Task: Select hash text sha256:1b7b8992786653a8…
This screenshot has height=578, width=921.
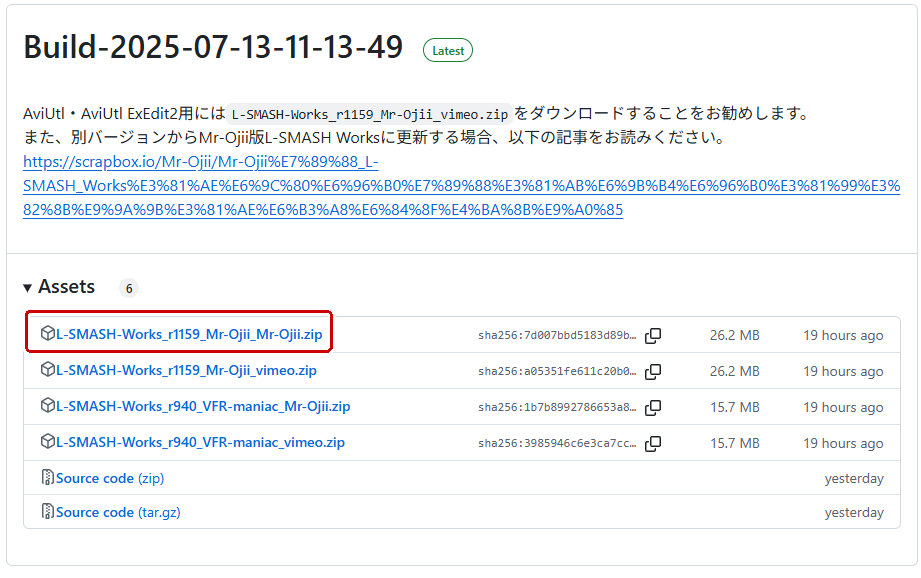Action: (x=557, y=408)
